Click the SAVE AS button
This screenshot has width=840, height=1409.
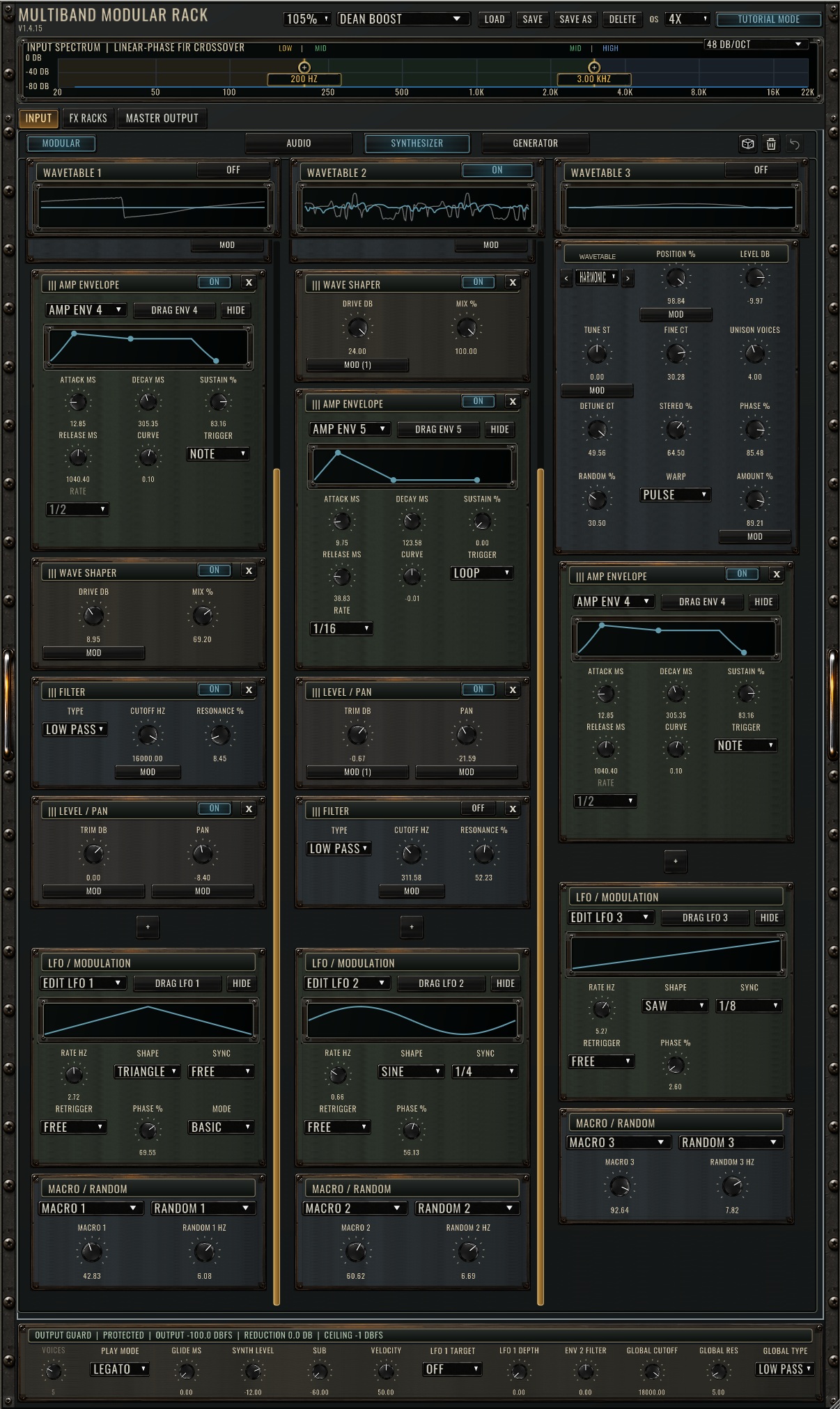pyautogui.click(x=575, y=20)
